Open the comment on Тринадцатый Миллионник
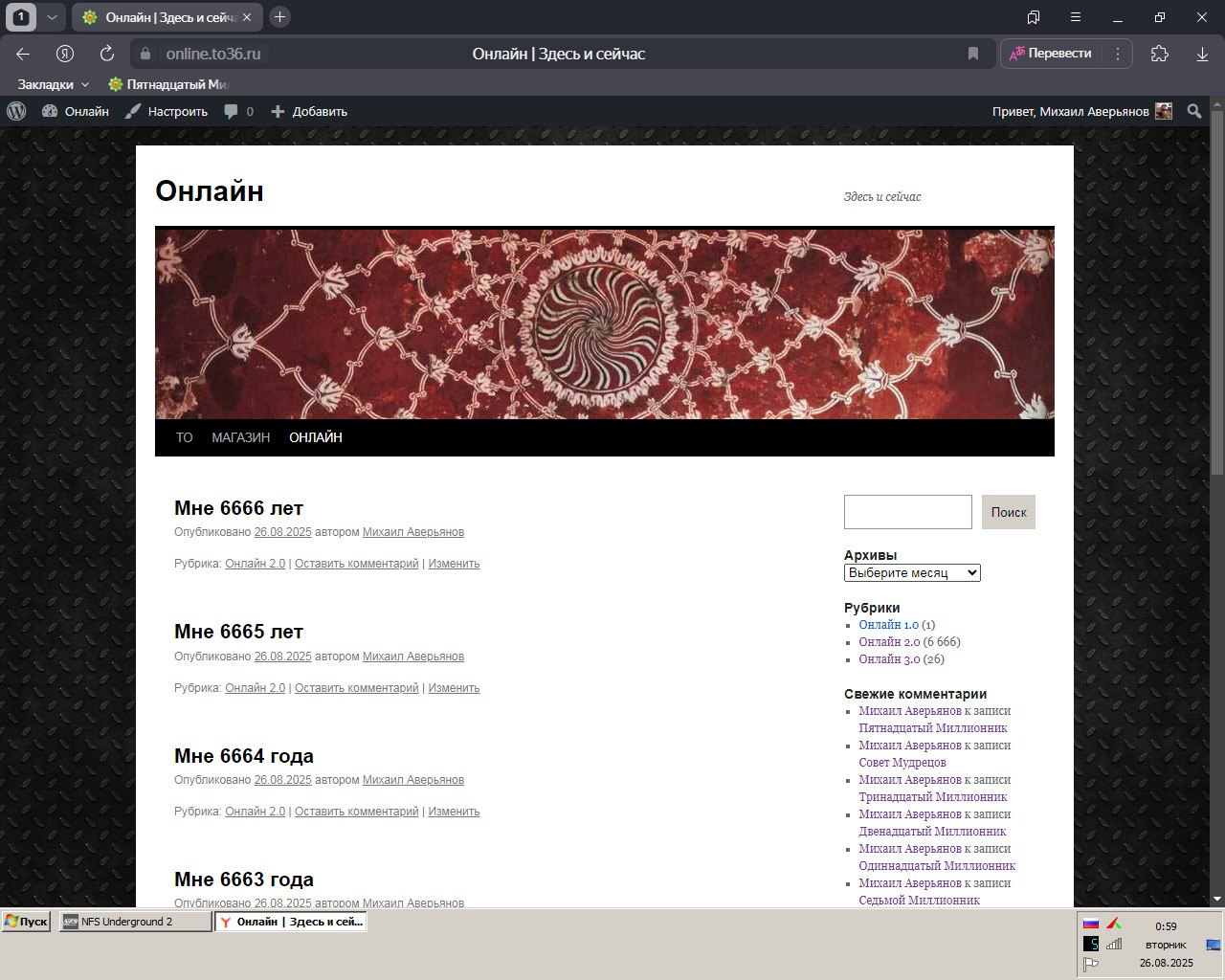 933,797
